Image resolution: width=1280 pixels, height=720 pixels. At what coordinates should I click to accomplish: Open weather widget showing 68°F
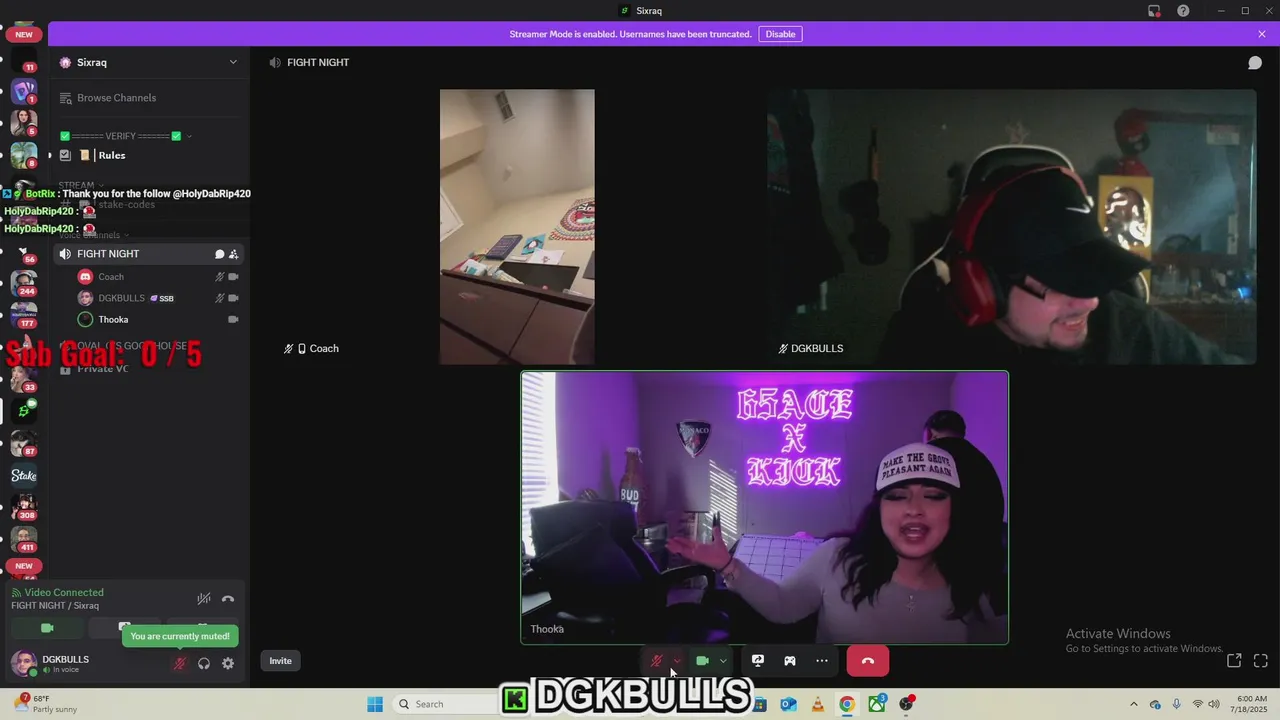click(x=46, y=704)
